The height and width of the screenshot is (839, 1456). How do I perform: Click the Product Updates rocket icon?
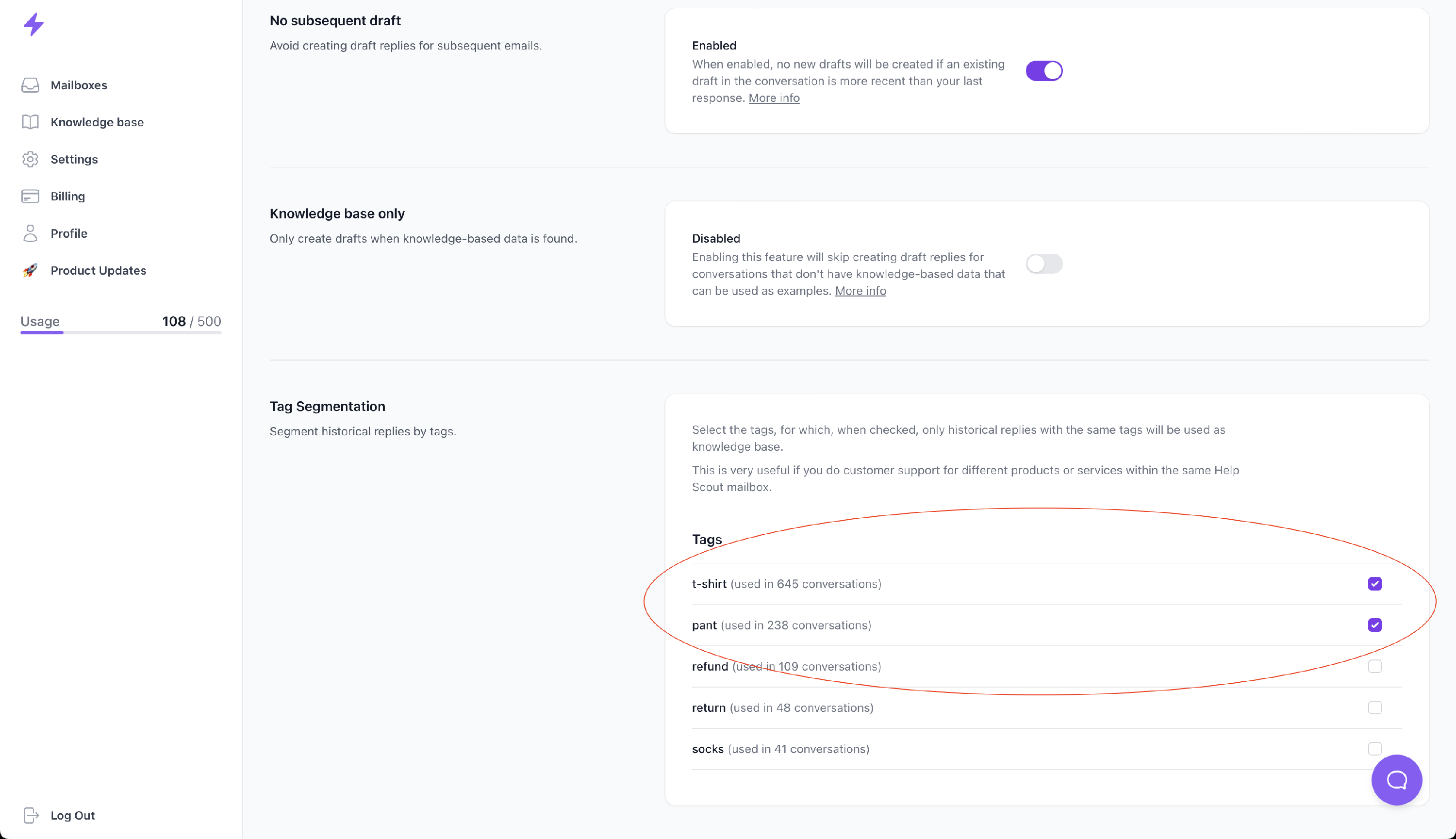(x=30, y=270)
